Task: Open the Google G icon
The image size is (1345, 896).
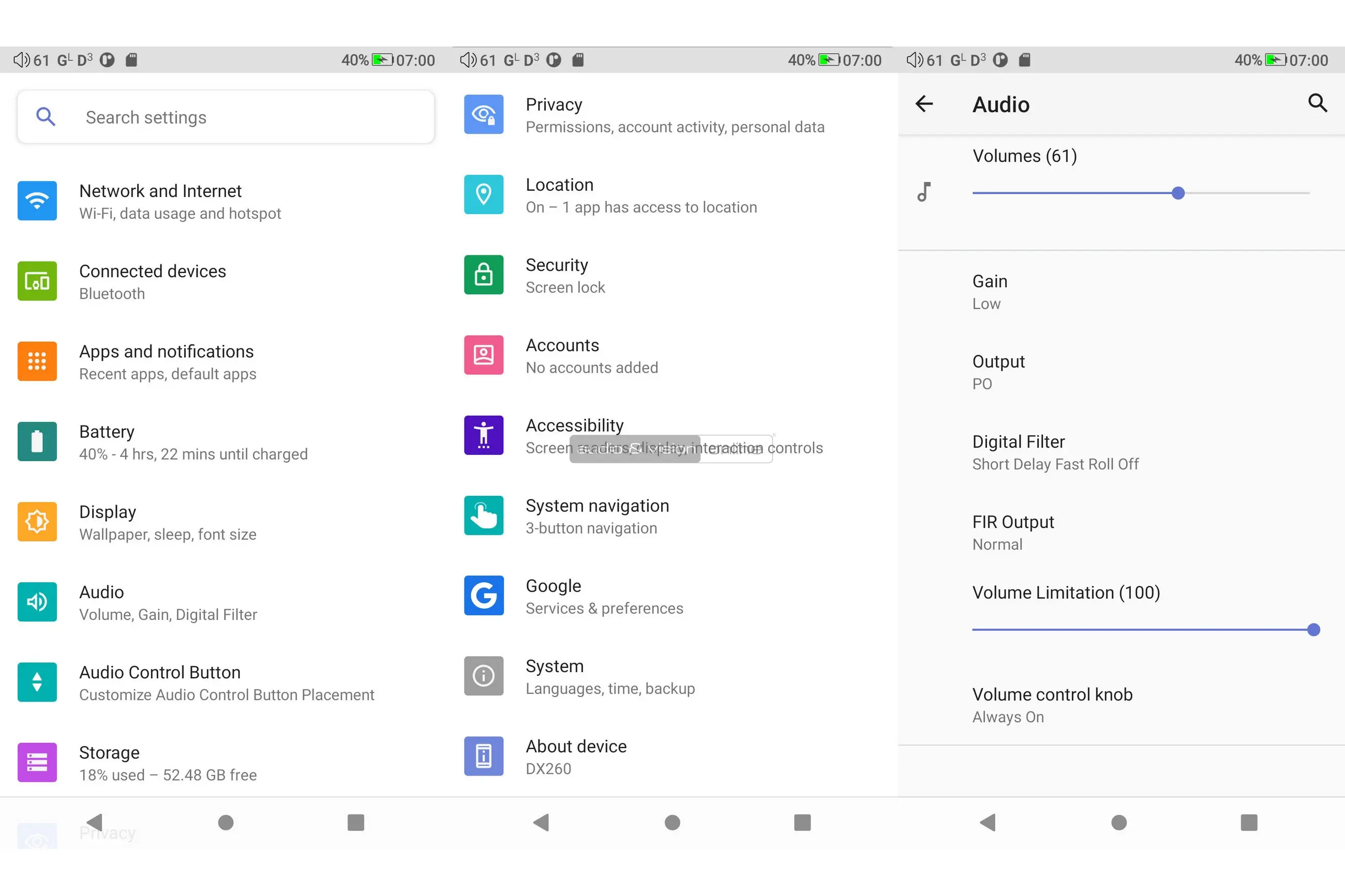Action: 484,596
